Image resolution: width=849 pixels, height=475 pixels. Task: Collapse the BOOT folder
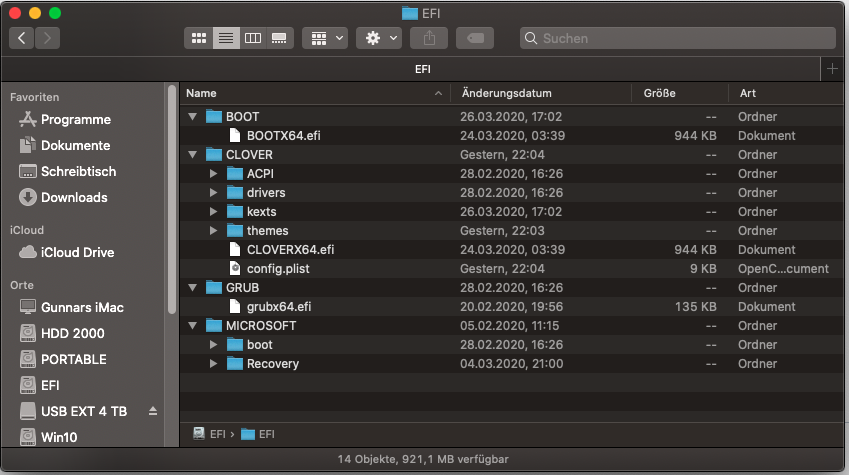[192, 116]
